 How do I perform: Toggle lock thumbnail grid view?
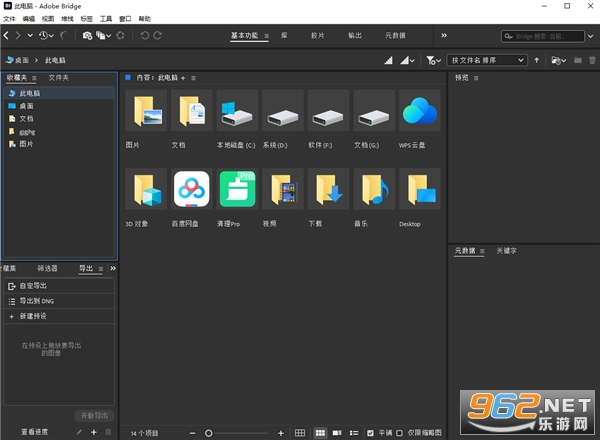coord(300,433)
